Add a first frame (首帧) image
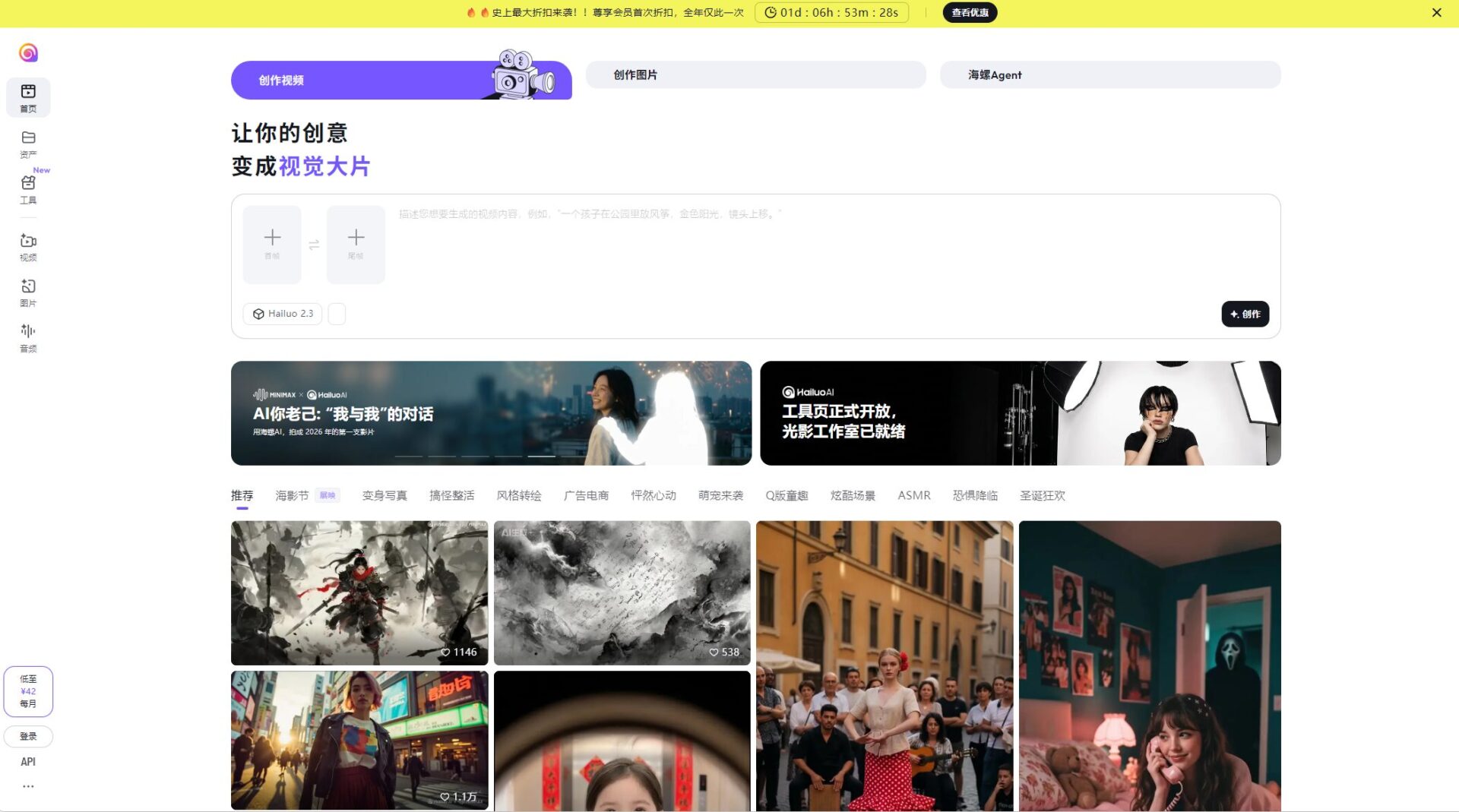This screenshot has width=1459, height=812. coord(272,245)
